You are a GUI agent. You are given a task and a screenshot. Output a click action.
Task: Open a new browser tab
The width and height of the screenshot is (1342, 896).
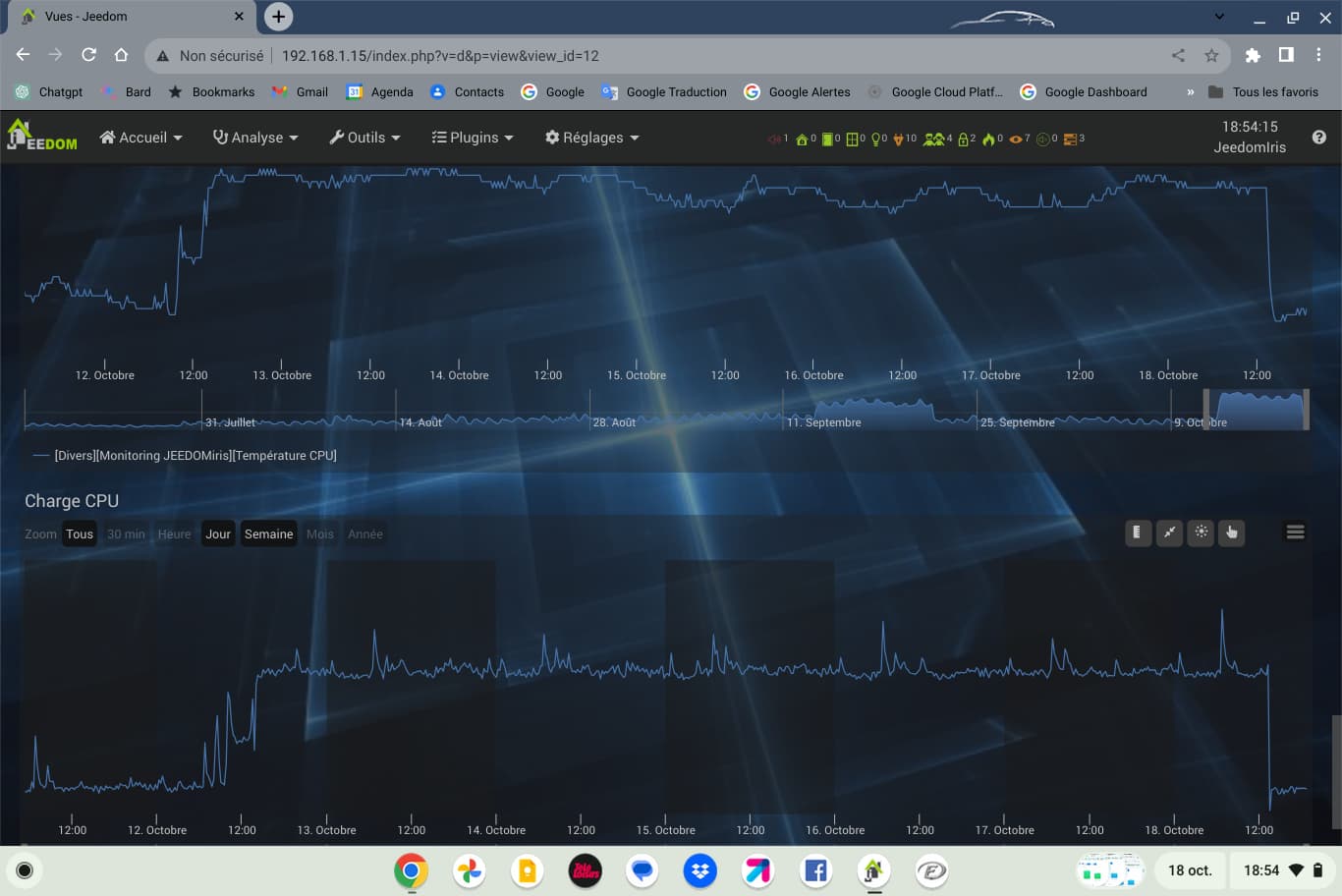279,17
